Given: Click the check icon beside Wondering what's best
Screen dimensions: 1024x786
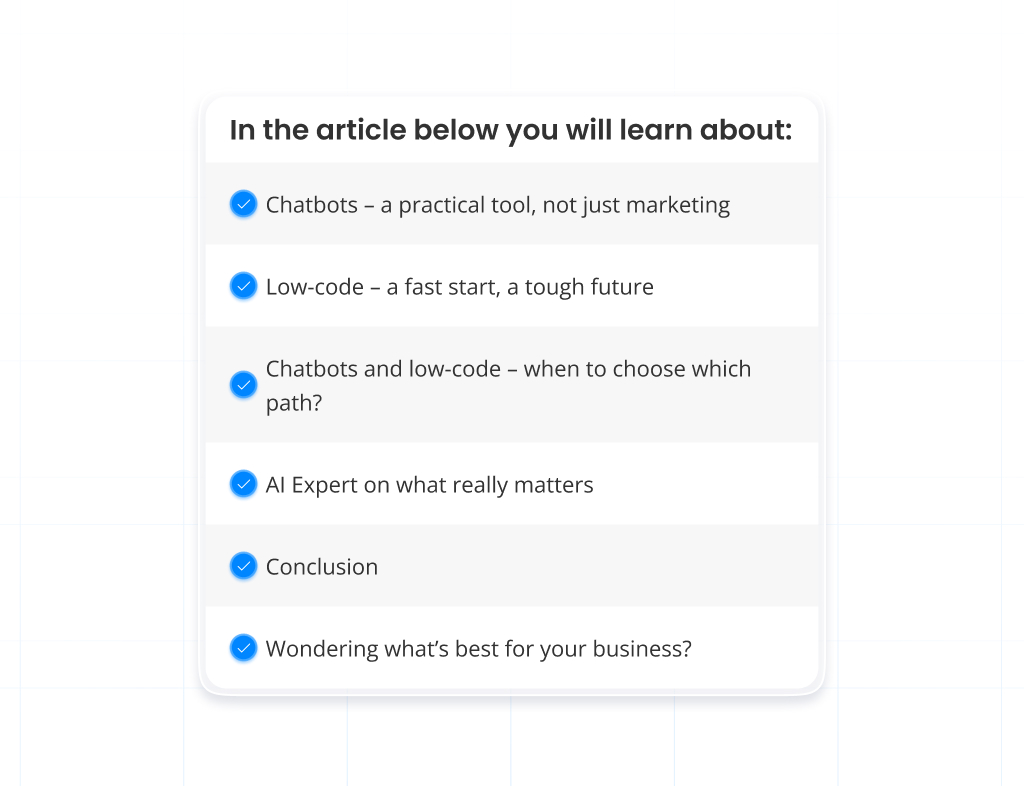Looking at the screenshot, I should click(243, 648).
